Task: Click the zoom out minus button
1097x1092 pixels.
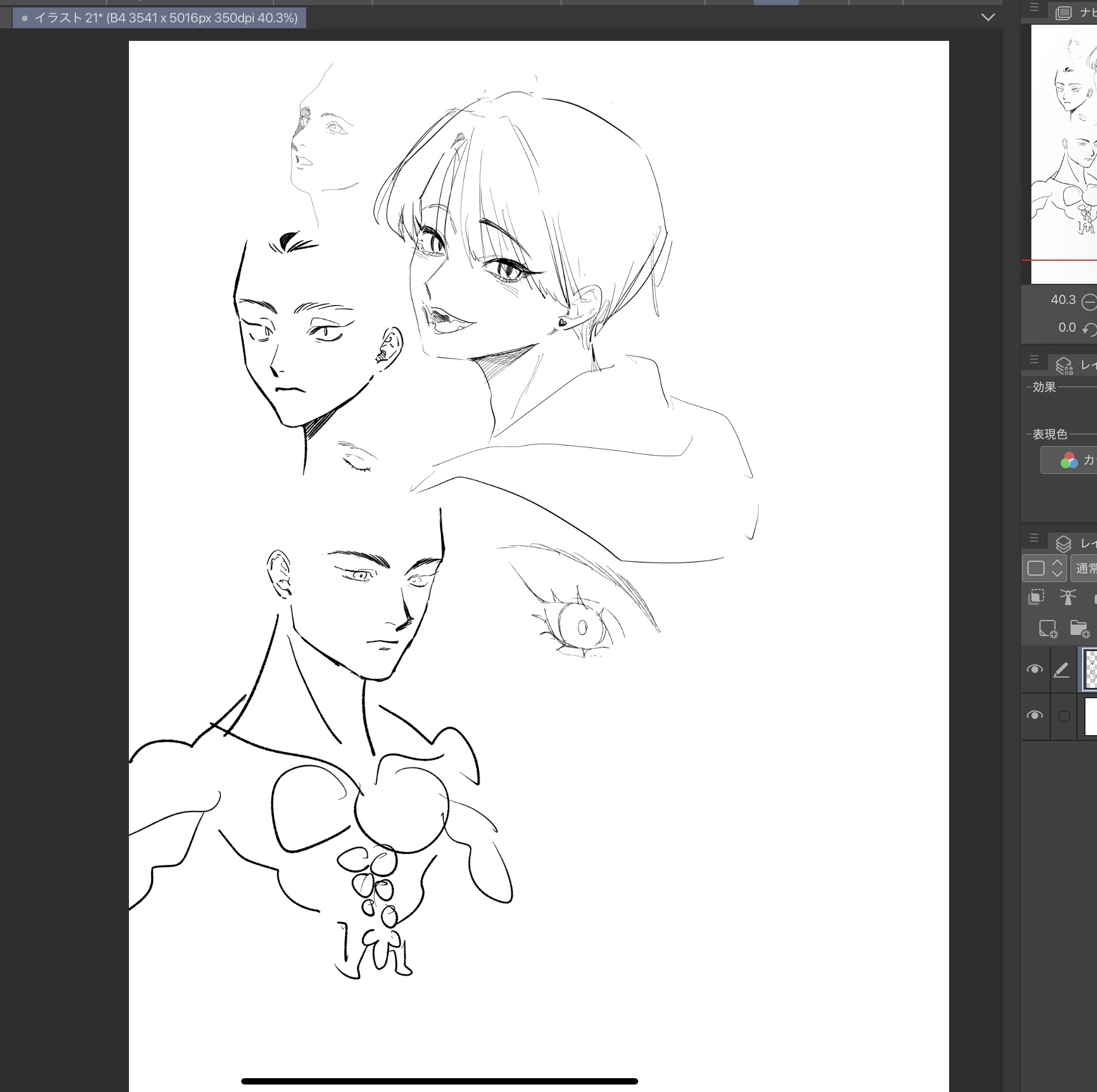Action: pos(1089,301)
